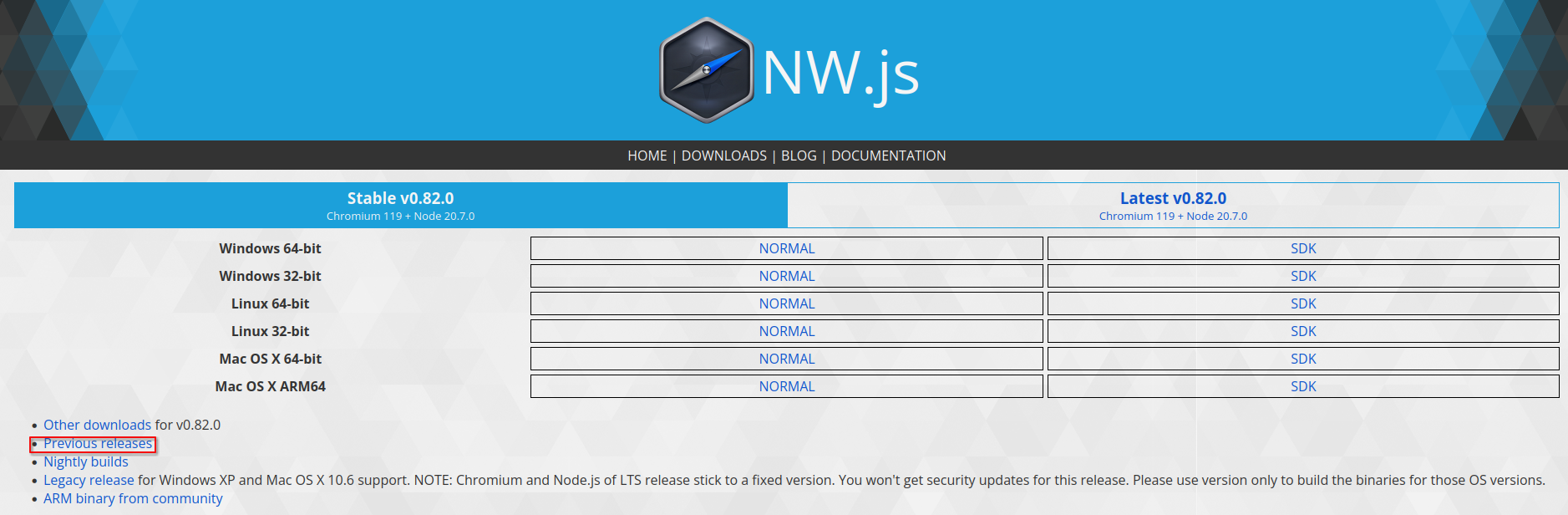
Task: Open the DOCUMENTATION navigation link
Action: coord(888,156)
